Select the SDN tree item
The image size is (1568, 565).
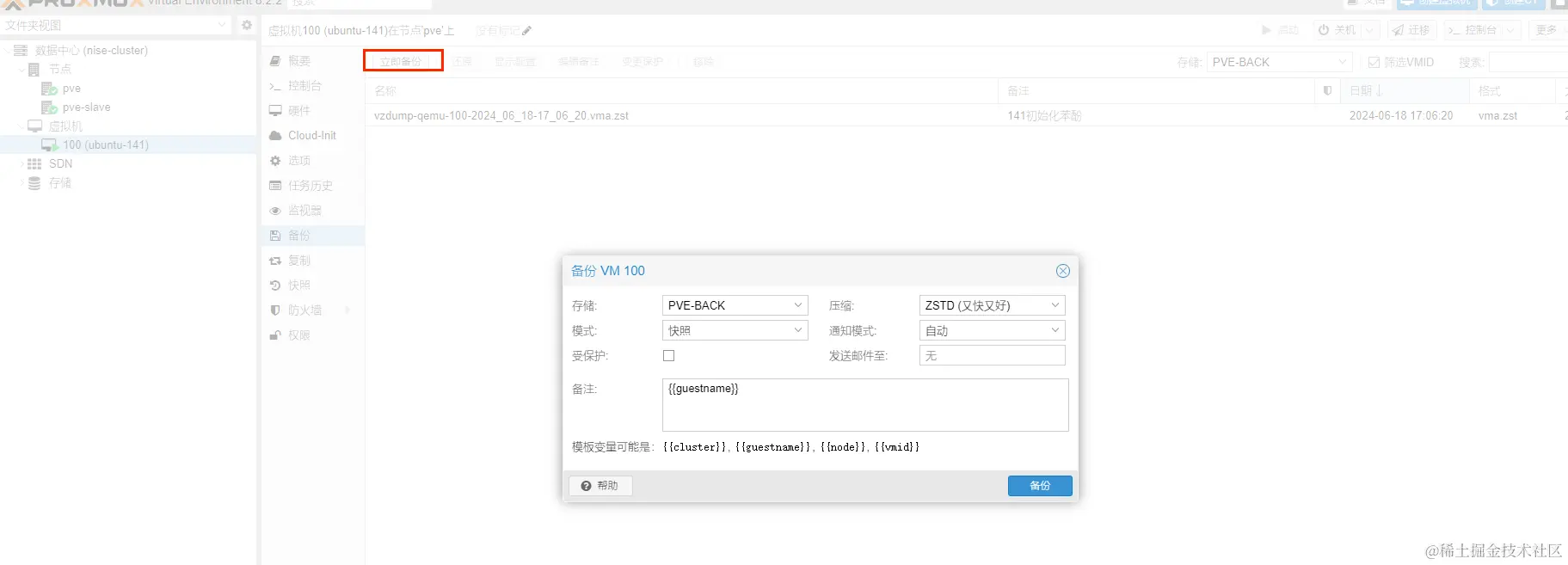[x=60, y=164]
